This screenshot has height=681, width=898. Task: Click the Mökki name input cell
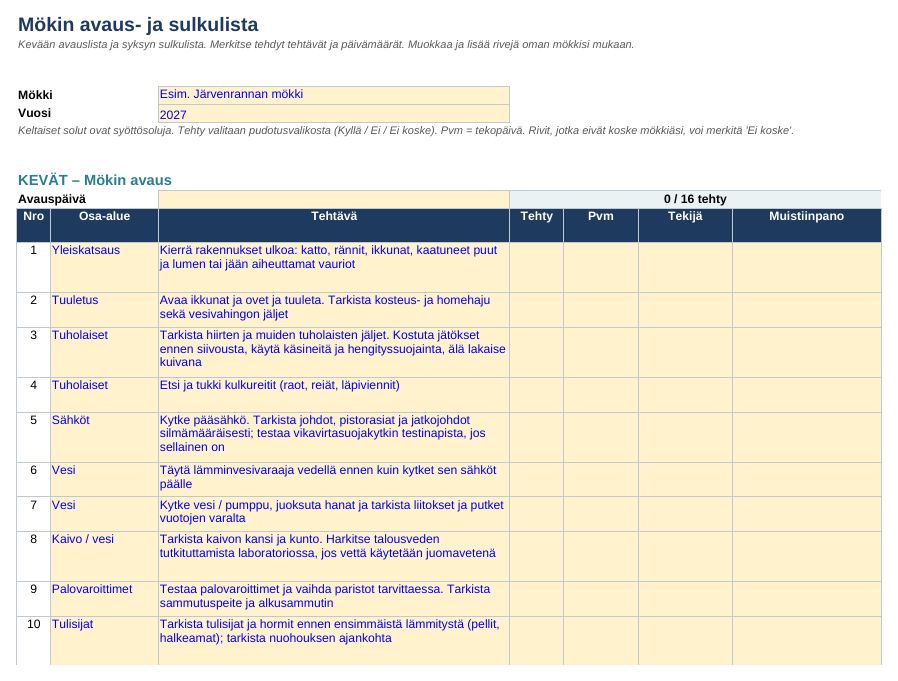(333, 95)
